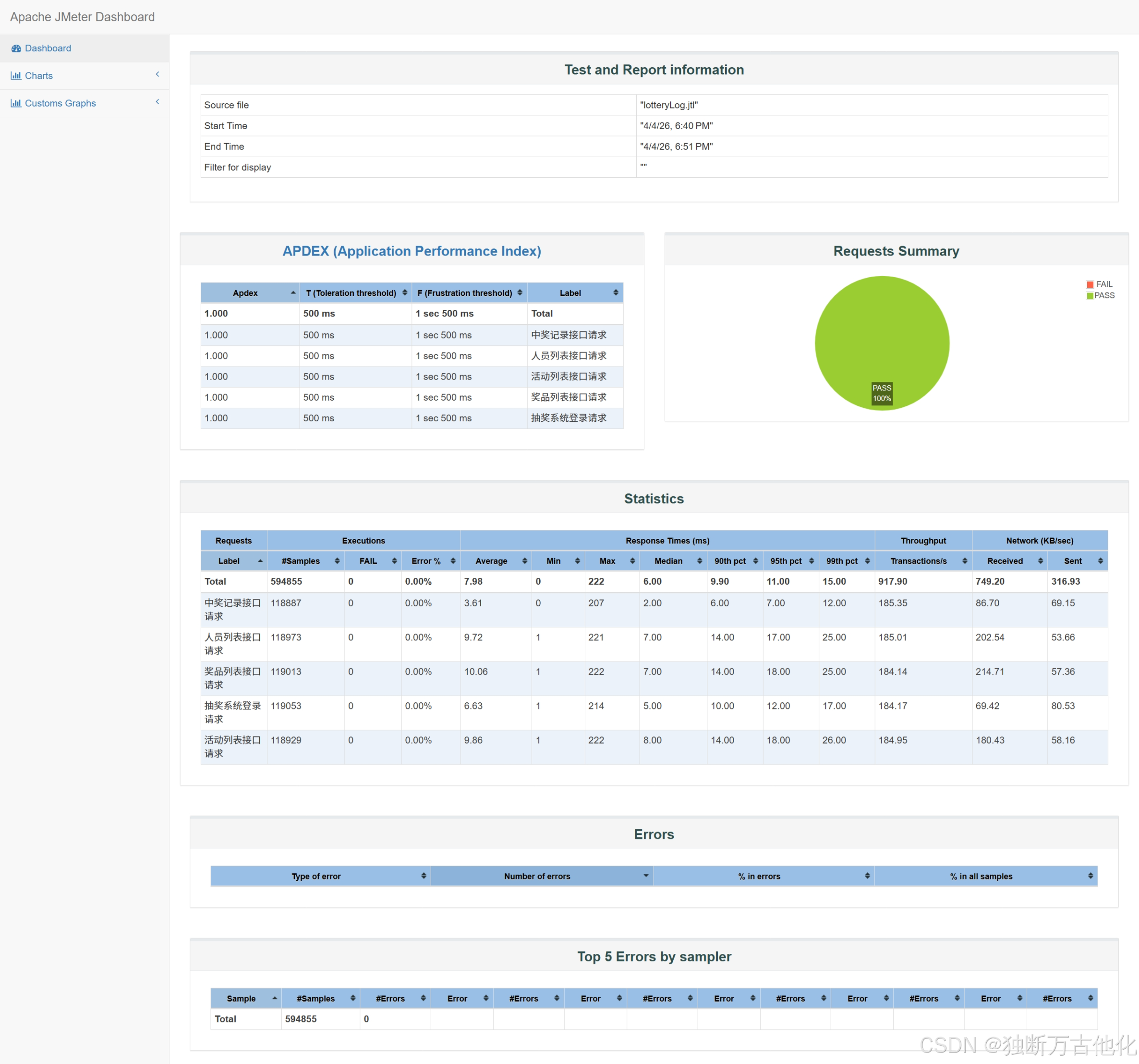This screenshot has width=1139, height=1064.
Task: Open the Dashboard sidebar item
Action: [x=48, y=49]
